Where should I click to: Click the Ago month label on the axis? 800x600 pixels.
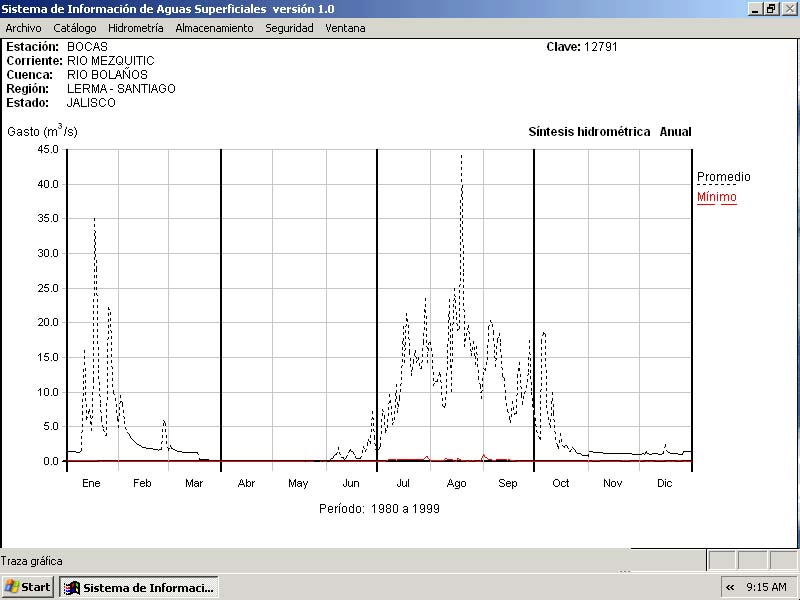point(456,483)
